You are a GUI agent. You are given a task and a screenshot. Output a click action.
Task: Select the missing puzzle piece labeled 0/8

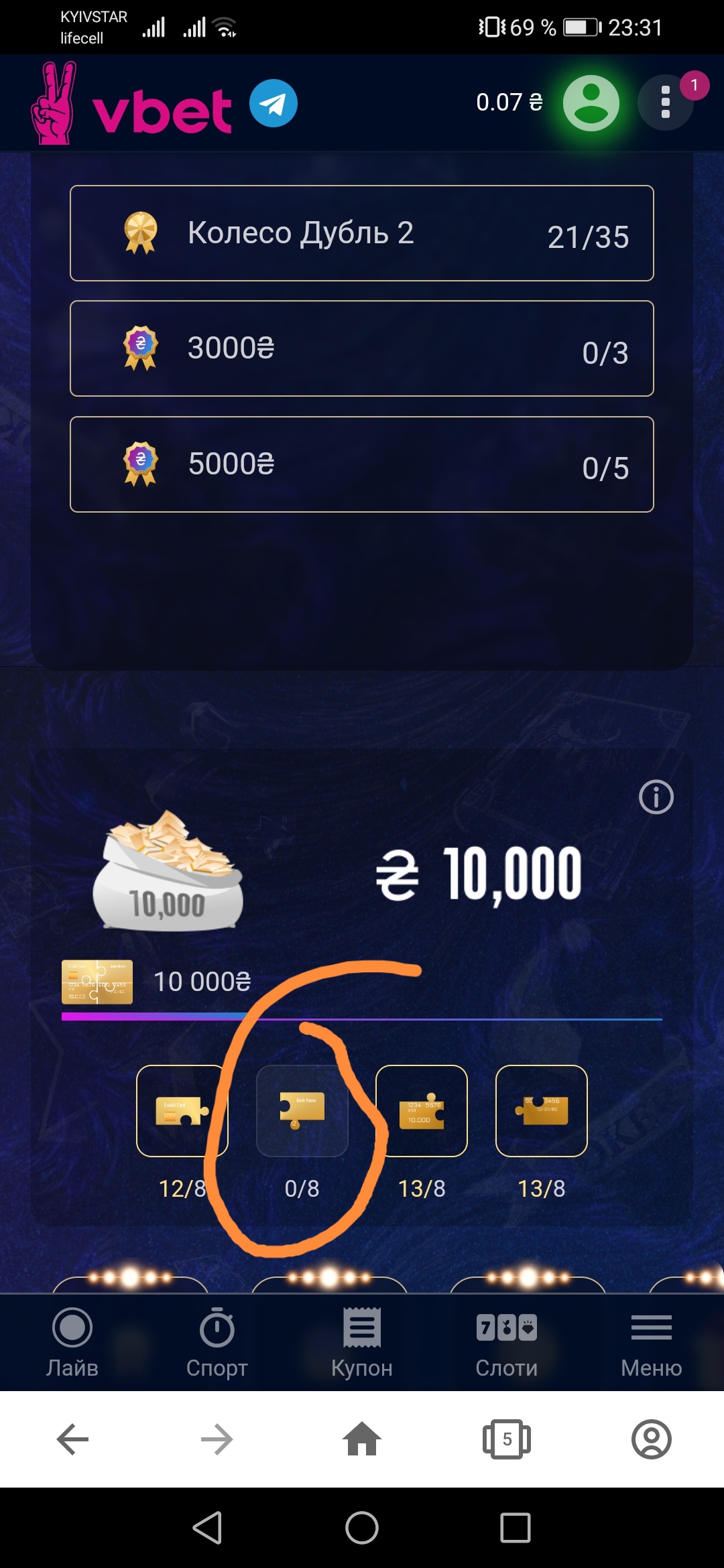click(302, 1111)
